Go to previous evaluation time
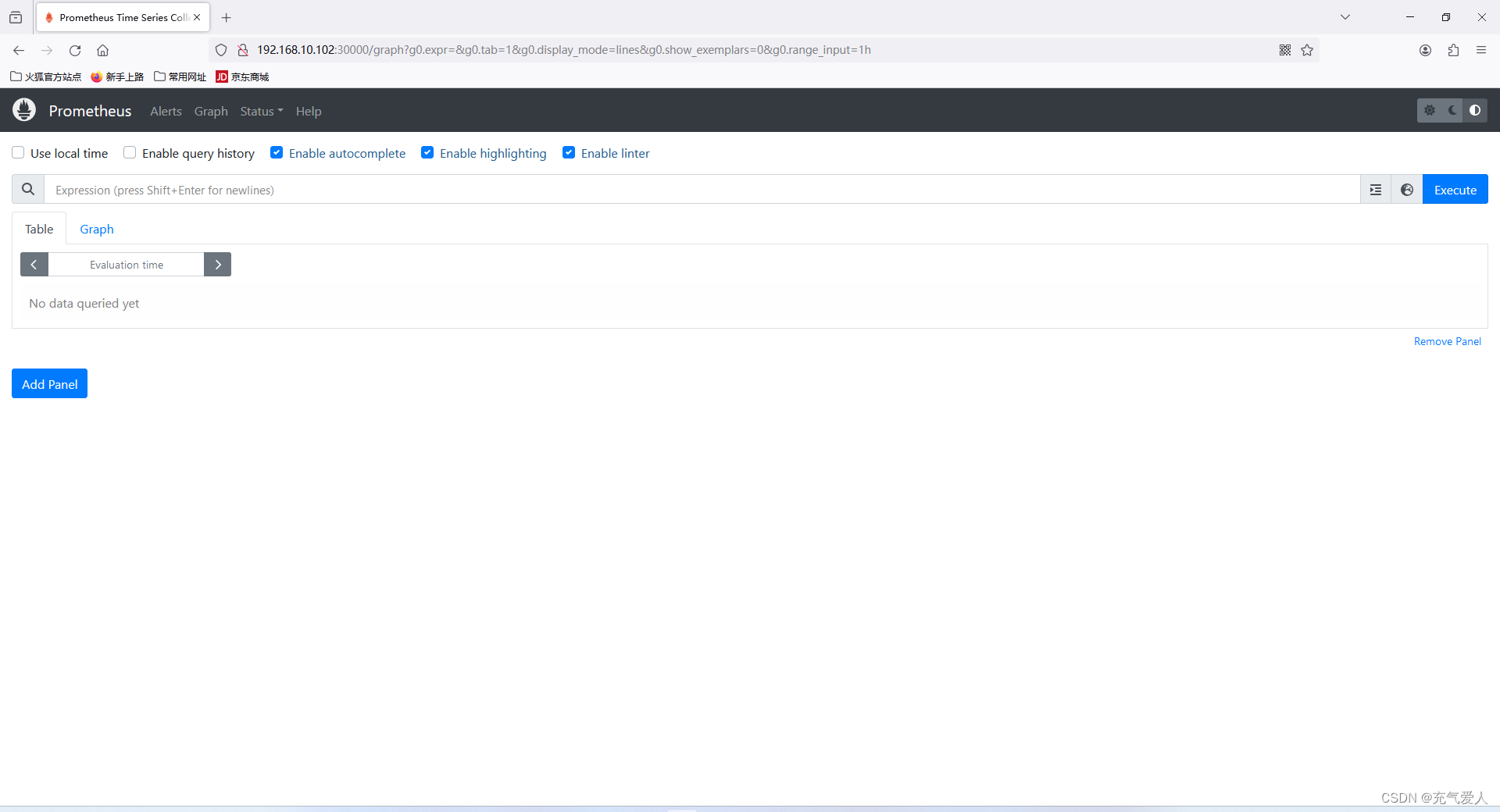 click(34, 265)
